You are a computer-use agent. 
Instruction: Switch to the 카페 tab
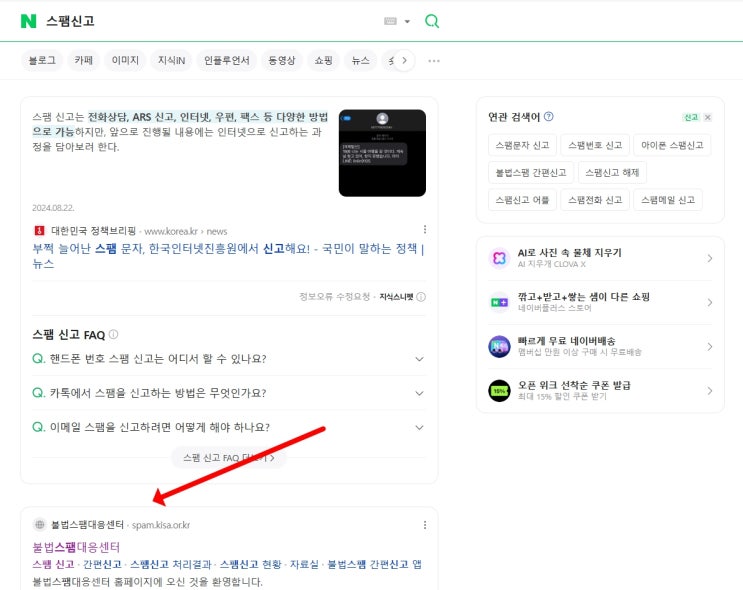(83, 61)
